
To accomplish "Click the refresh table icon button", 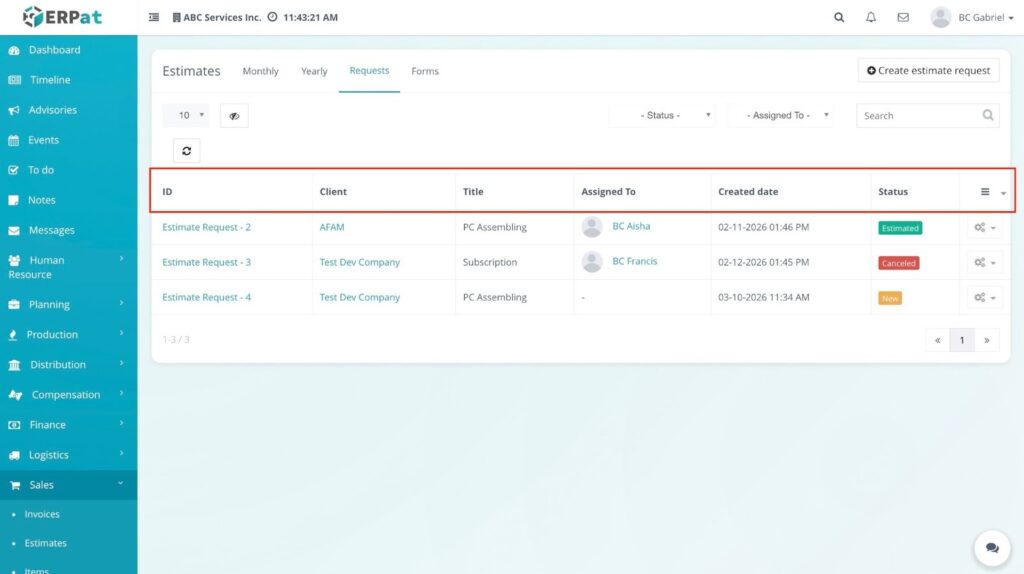I will (x=186, y=151).
